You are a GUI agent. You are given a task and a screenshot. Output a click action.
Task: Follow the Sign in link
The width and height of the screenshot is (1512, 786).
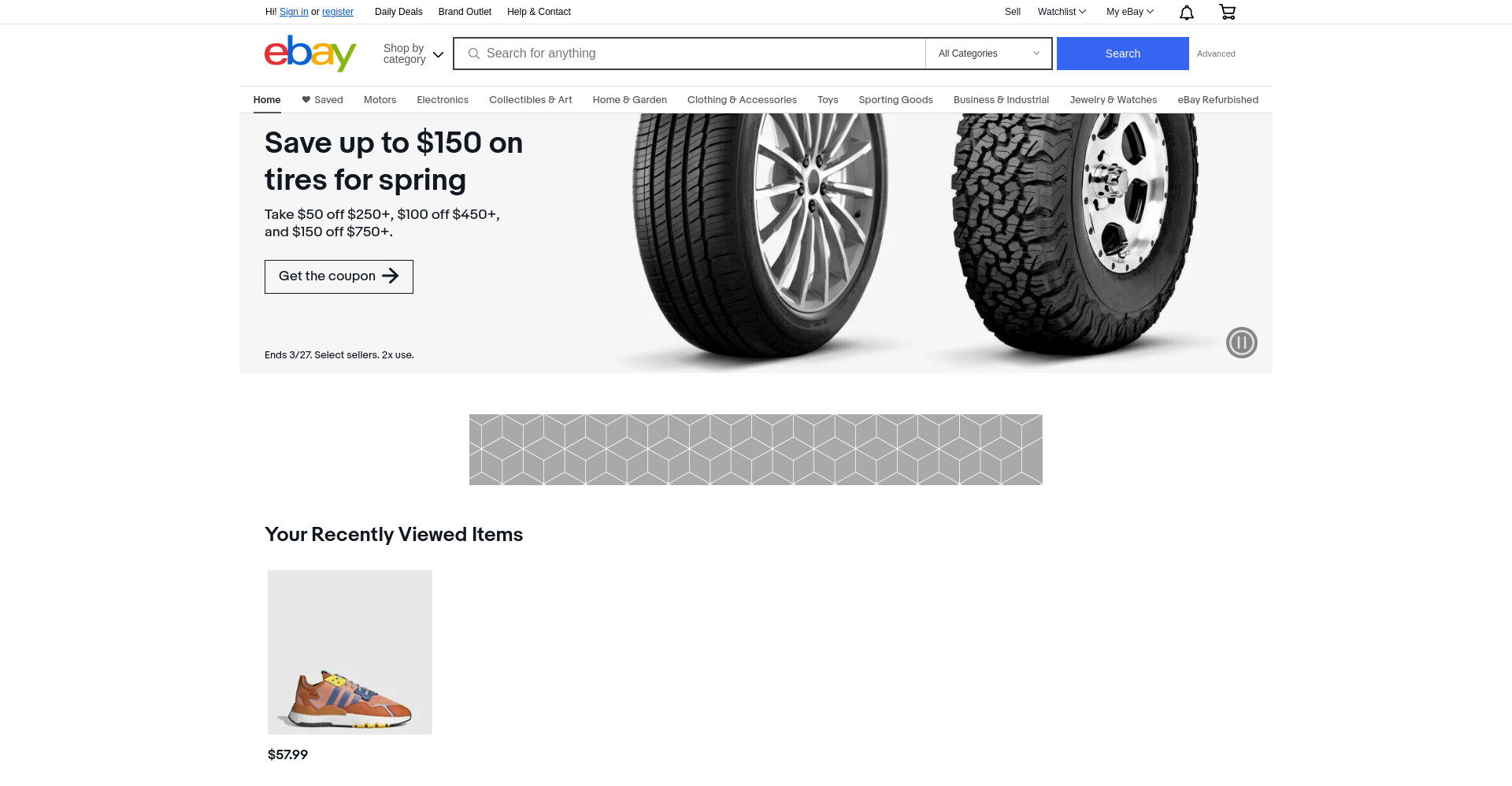tap(294, 12)
